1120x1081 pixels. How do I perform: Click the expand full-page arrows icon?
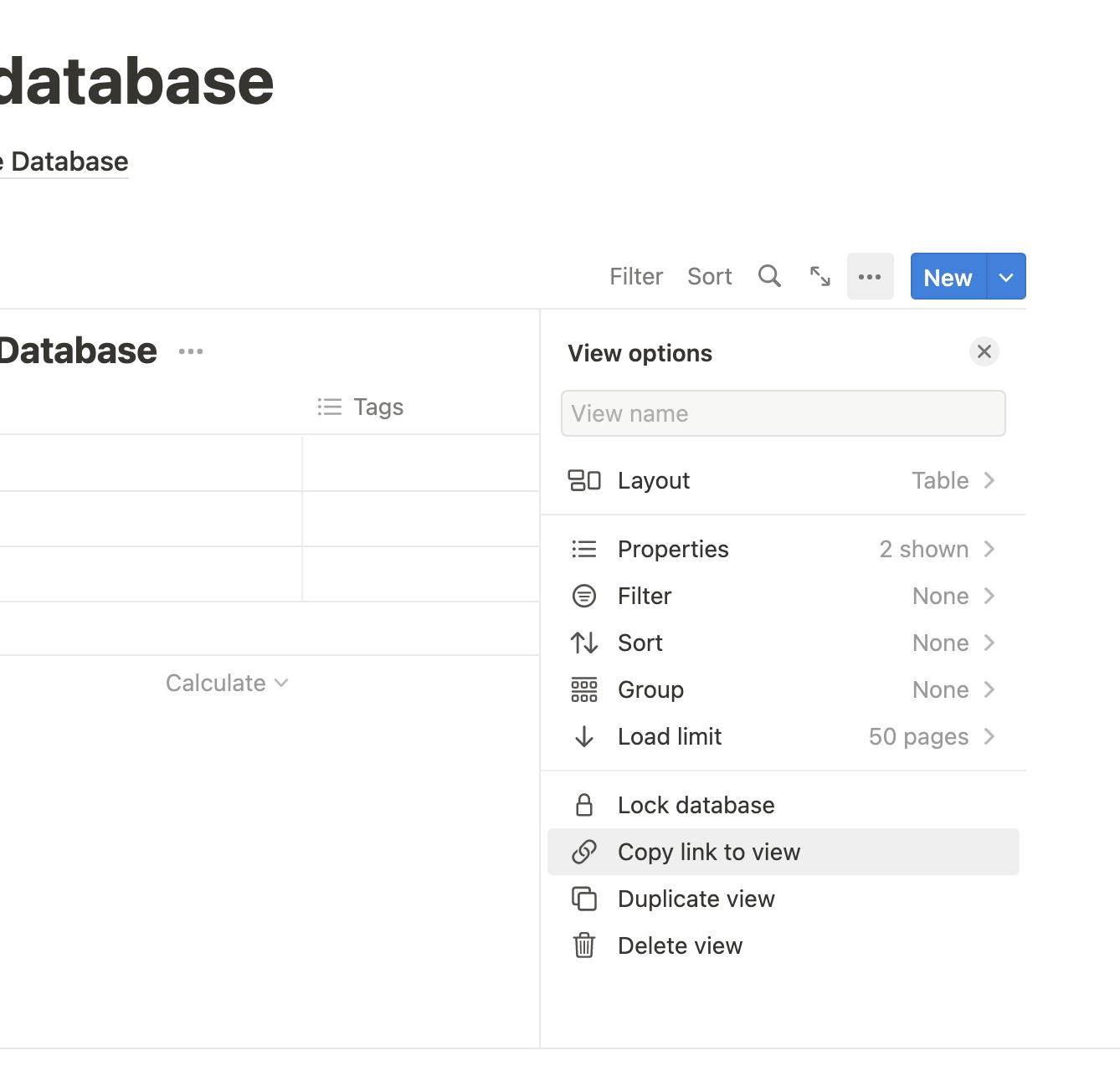pos(820,276)
